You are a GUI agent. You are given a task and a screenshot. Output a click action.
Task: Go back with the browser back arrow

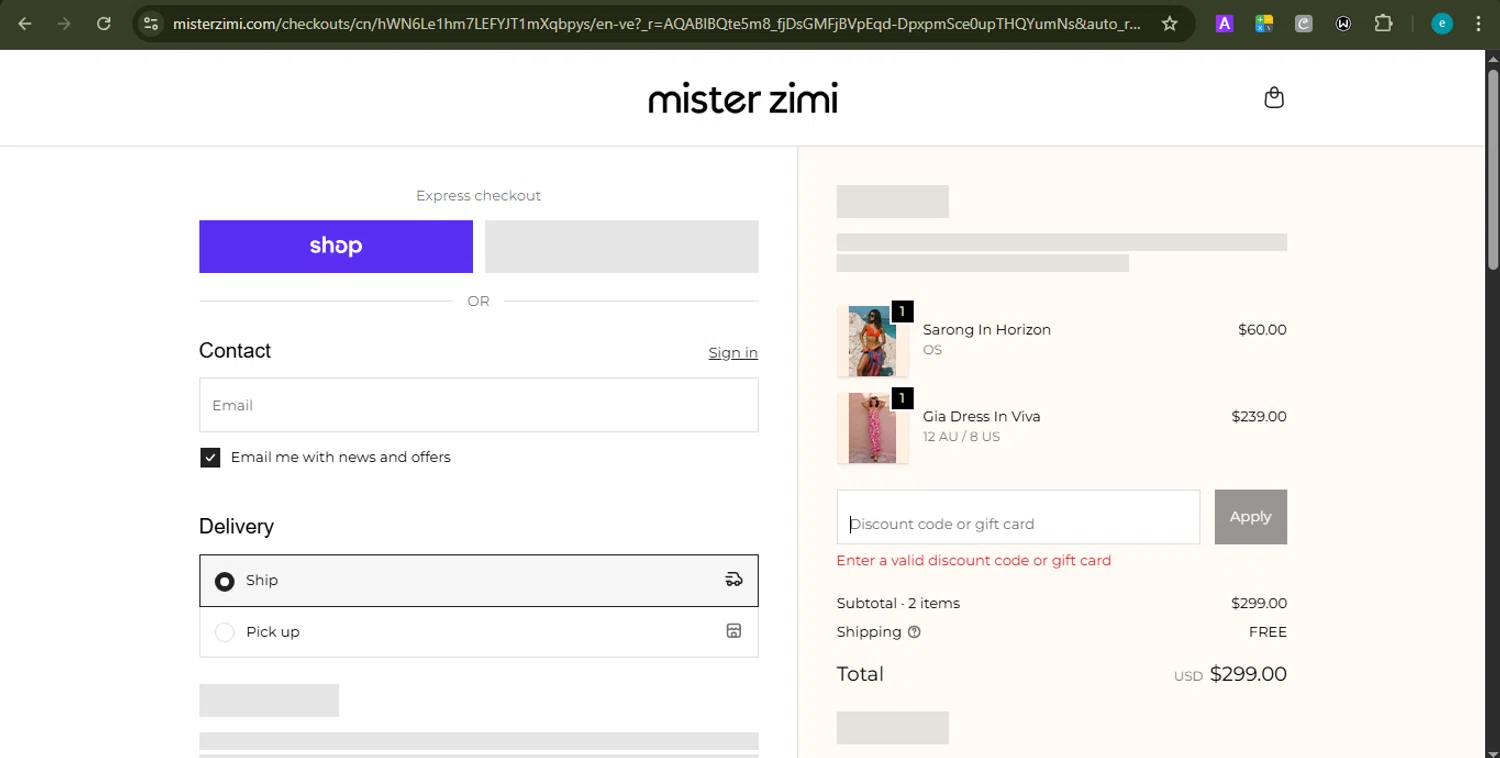[25, 24]
